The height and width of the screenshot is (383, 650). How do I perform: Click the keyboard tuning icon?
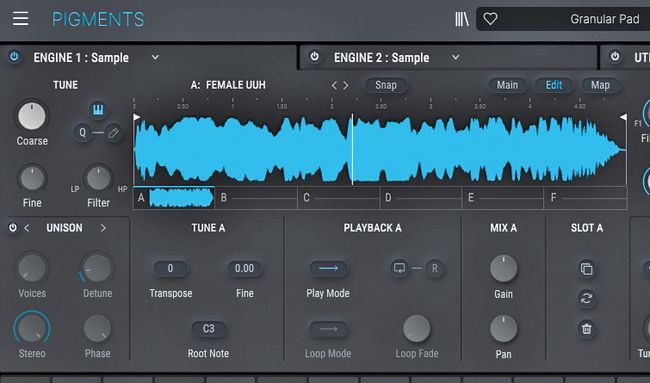[98, 110]
